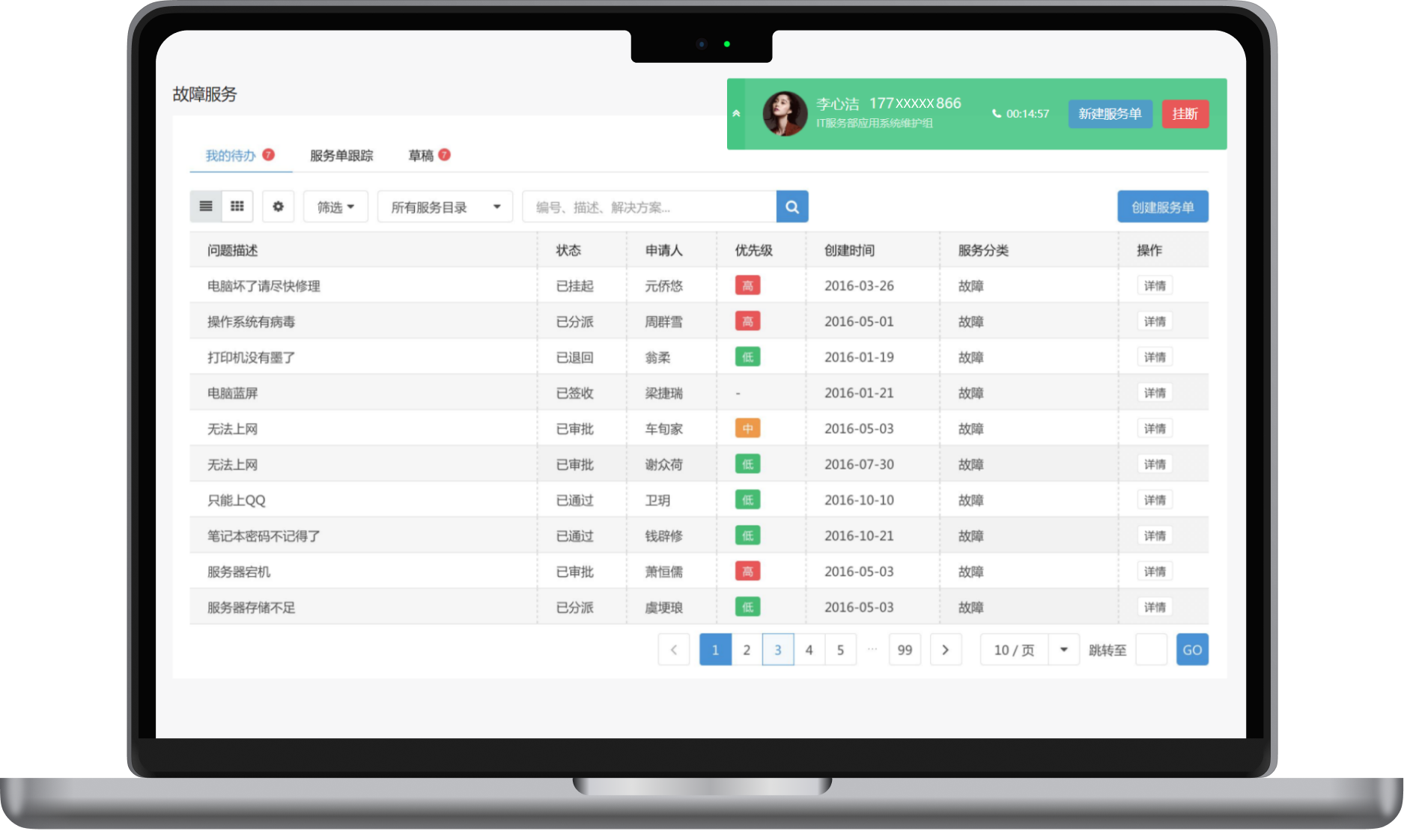Open the 10/页 page size dropdown
1404x840 pixels.
(1028, 650)
